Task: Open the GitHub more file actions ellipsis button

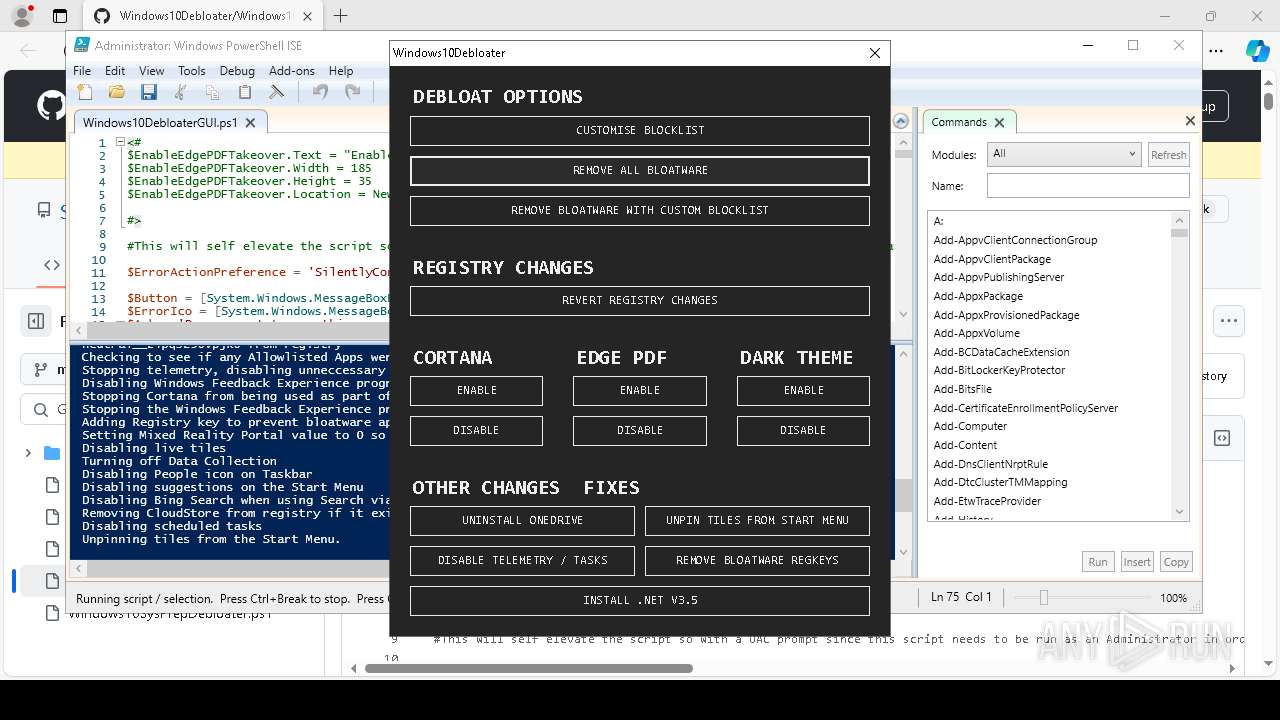Action: click(1229, 321)
